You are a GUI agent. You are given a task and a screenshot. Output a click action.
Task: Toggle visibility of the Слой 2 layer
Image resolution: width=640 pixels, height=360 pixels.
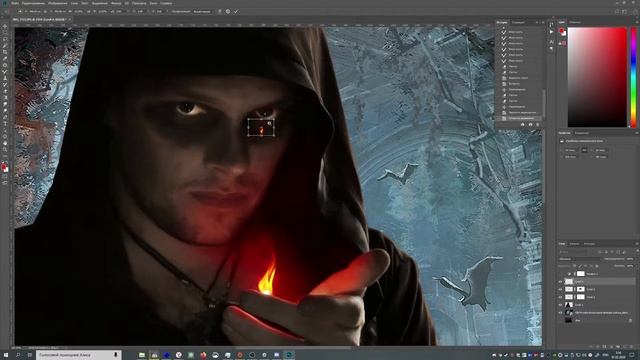pyautogui.click(x=560, y=297)
